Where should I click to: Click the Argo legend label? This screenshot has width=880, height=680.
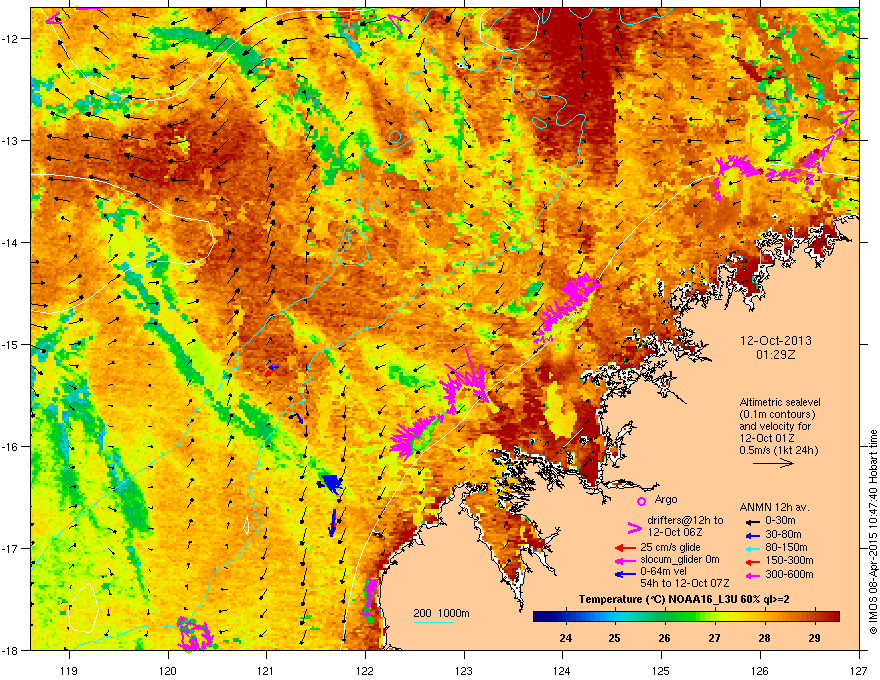[666, 499]
